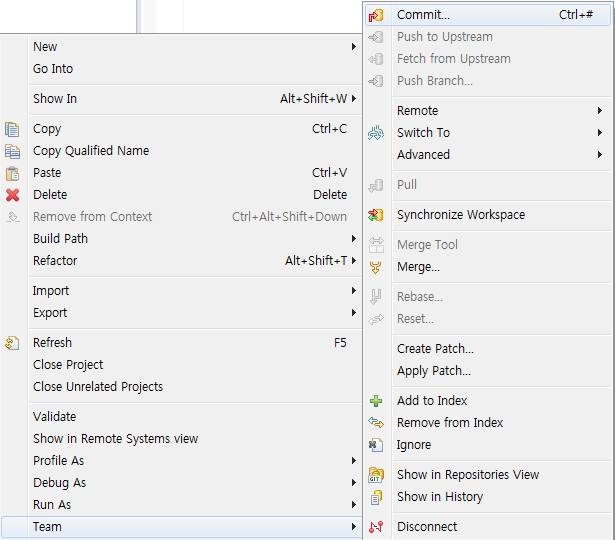
Task: Expand the Team submenu arrow
Action: coord(354,526)
